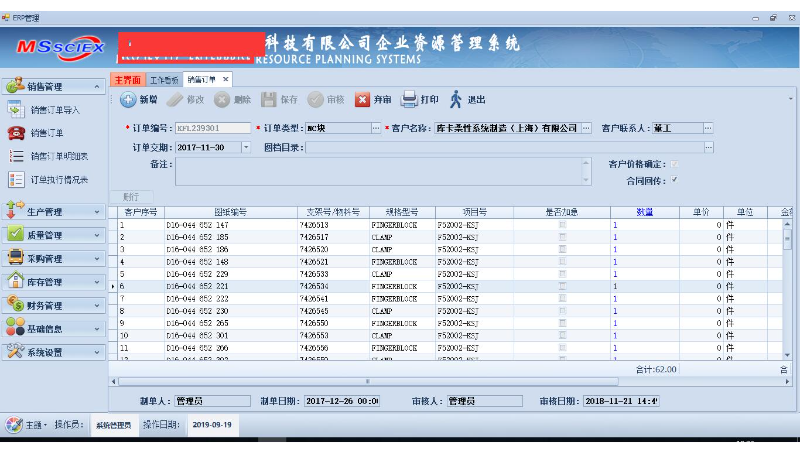Click the 财务管理 coins icon
This screenshot has height=453, width=800.
coord(15,304)
